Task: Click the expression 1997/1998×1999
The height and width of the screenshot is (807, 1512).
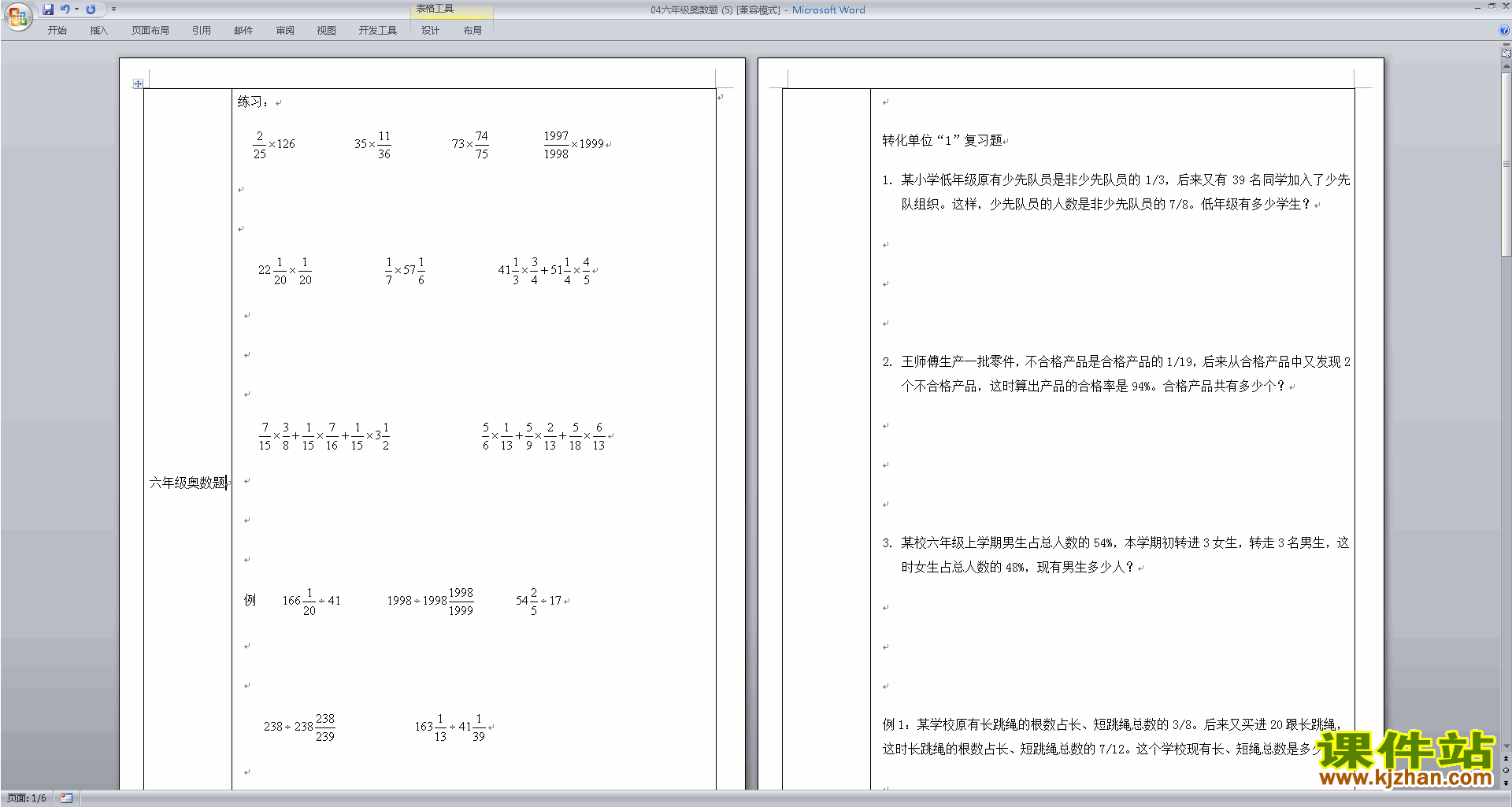Action: tap(573, 145)
